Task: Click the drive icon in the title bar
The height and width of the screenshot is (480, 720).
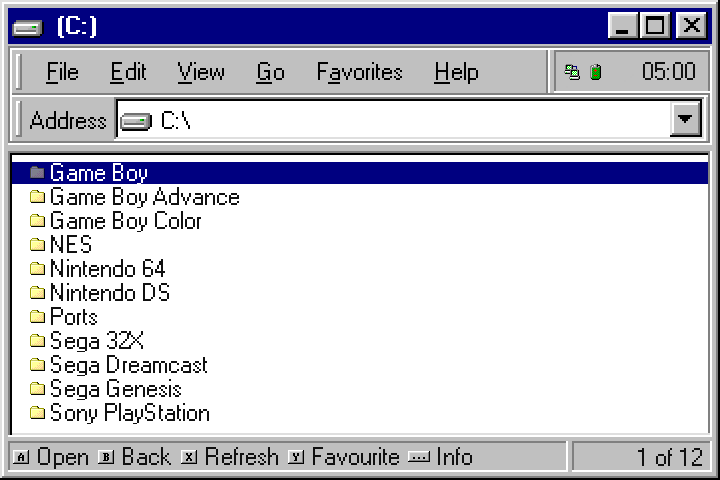Action: [x=28, y=28]
